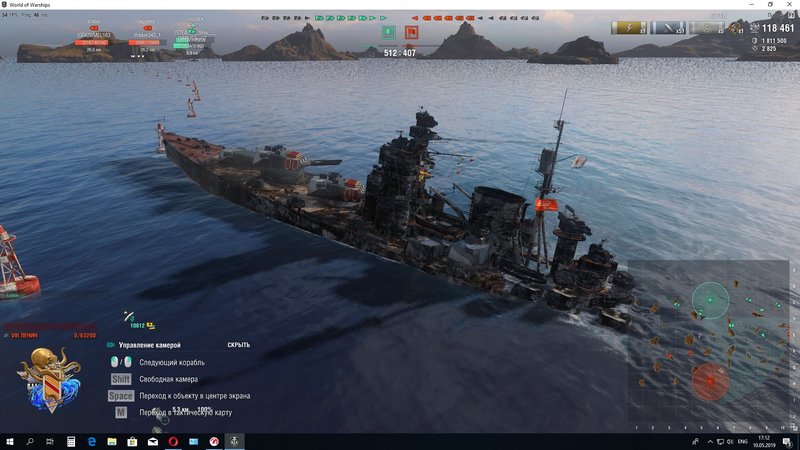This screenshot has width=800, height=450.
Task: Click the minimap resize icon at its corner
Action: pos(793,427)
